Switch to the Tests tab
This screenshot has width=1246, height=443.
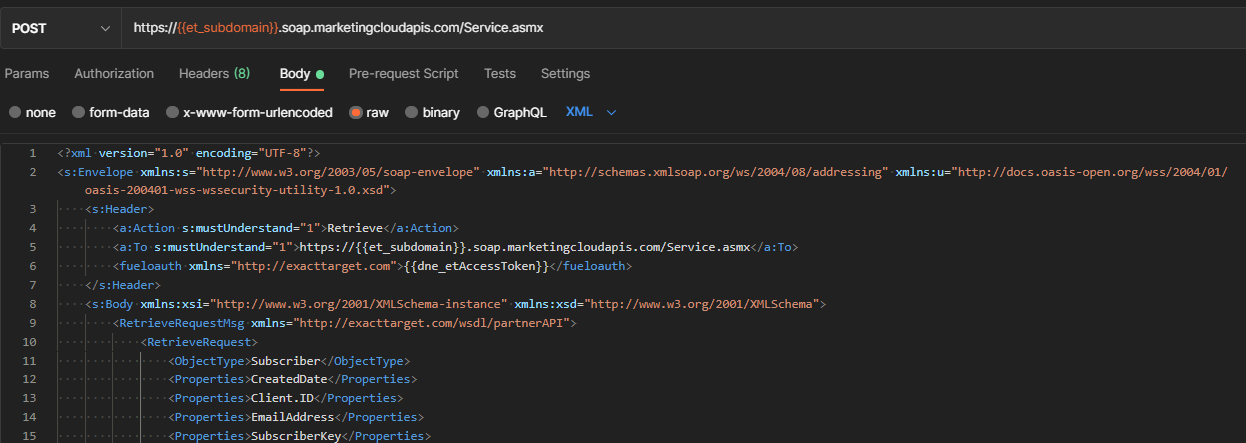tap(499, 73)
